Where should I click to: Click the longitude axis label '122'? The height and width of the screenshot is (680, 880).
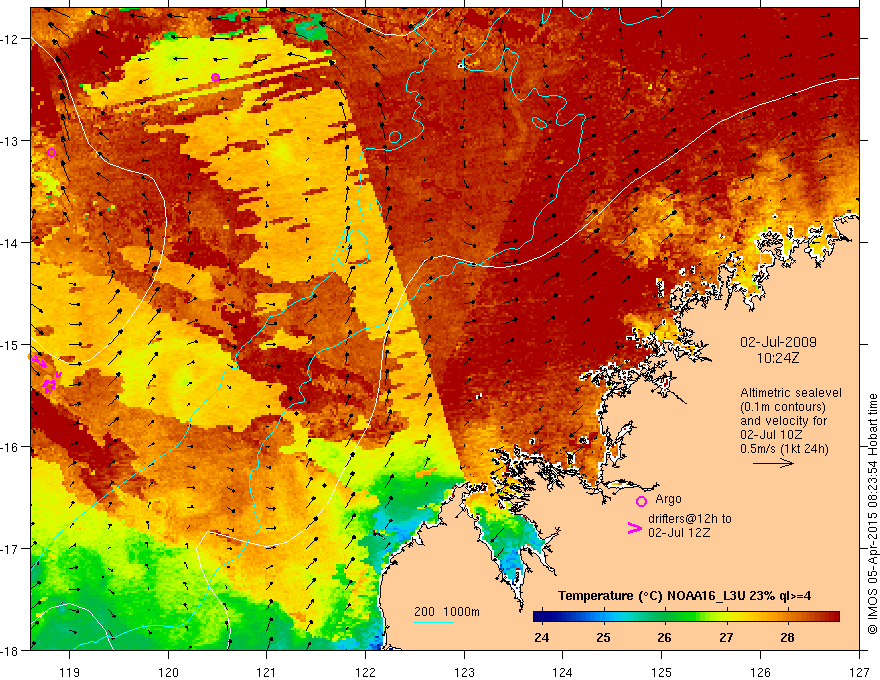pos(365,672)
